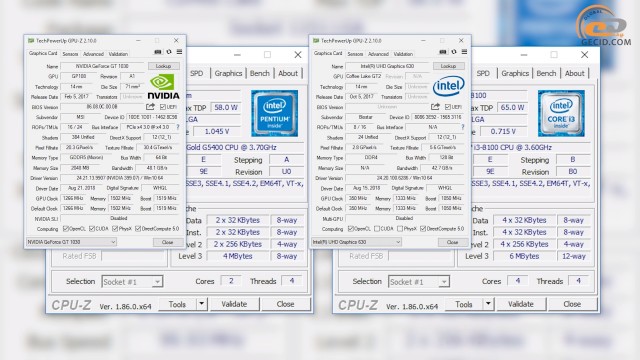Open Intel(R) UHD Graphics 630 GPU selector dropdown

tap(356, 242)
